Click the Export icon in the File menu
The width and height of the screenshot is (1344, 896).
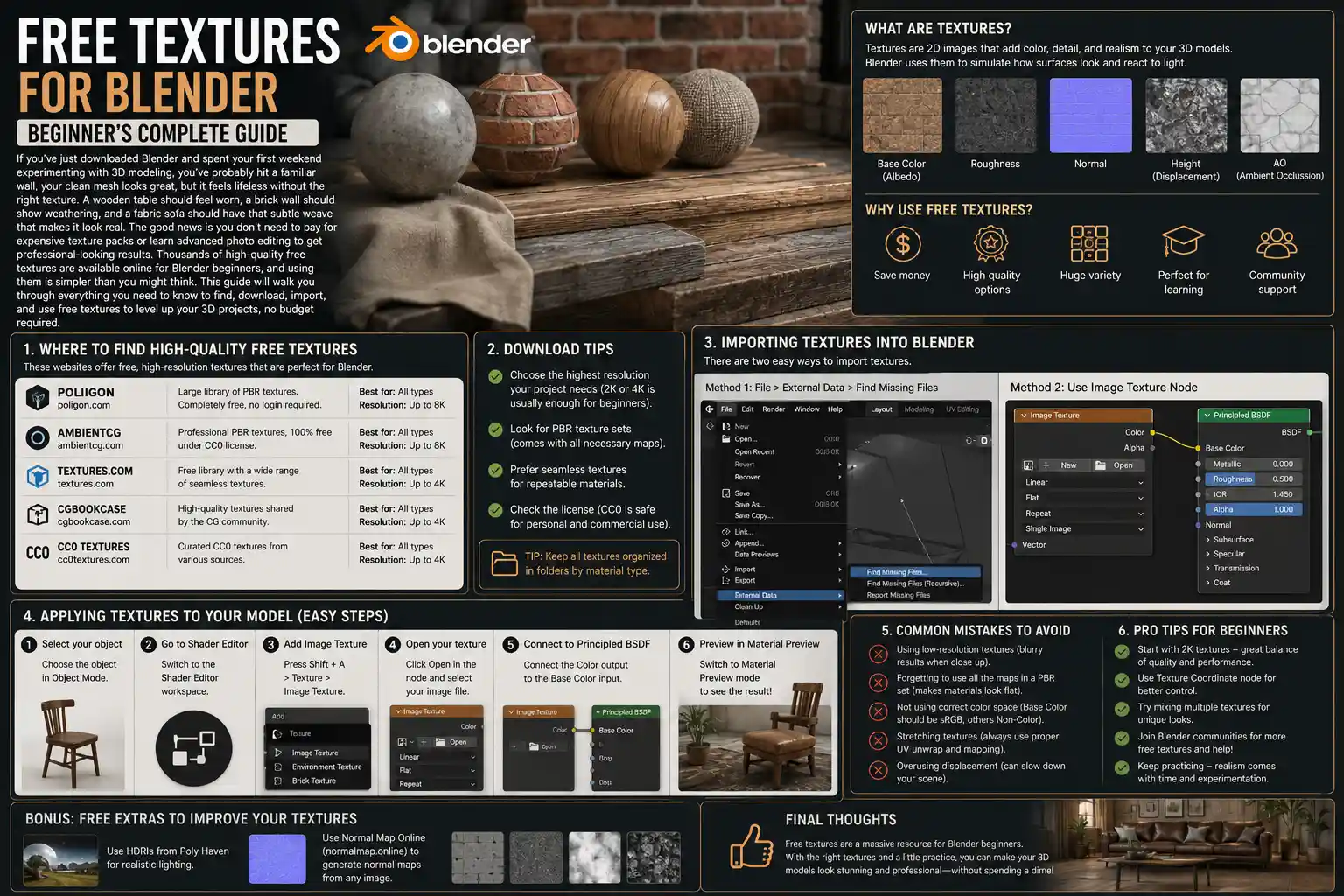725,580
